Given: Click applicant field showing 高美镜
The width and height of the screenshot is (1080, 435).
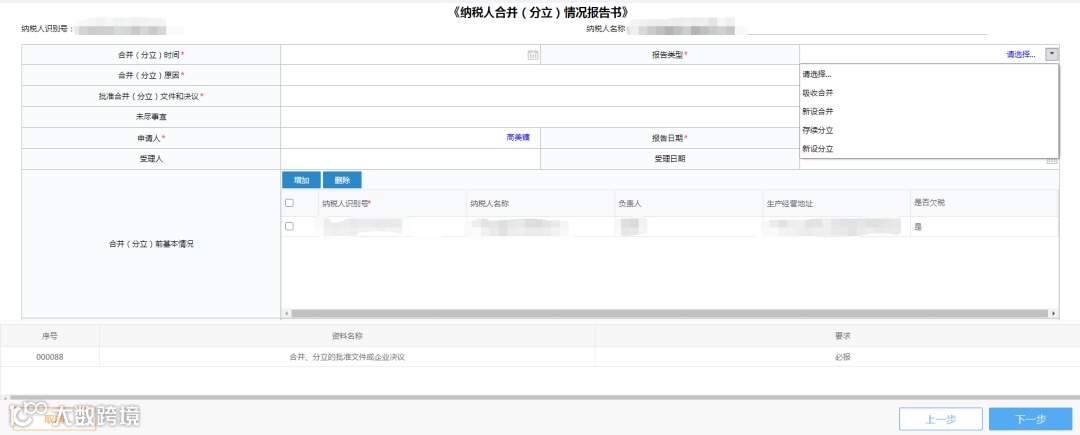Looking at the screenshot, I should coord(411,138).
